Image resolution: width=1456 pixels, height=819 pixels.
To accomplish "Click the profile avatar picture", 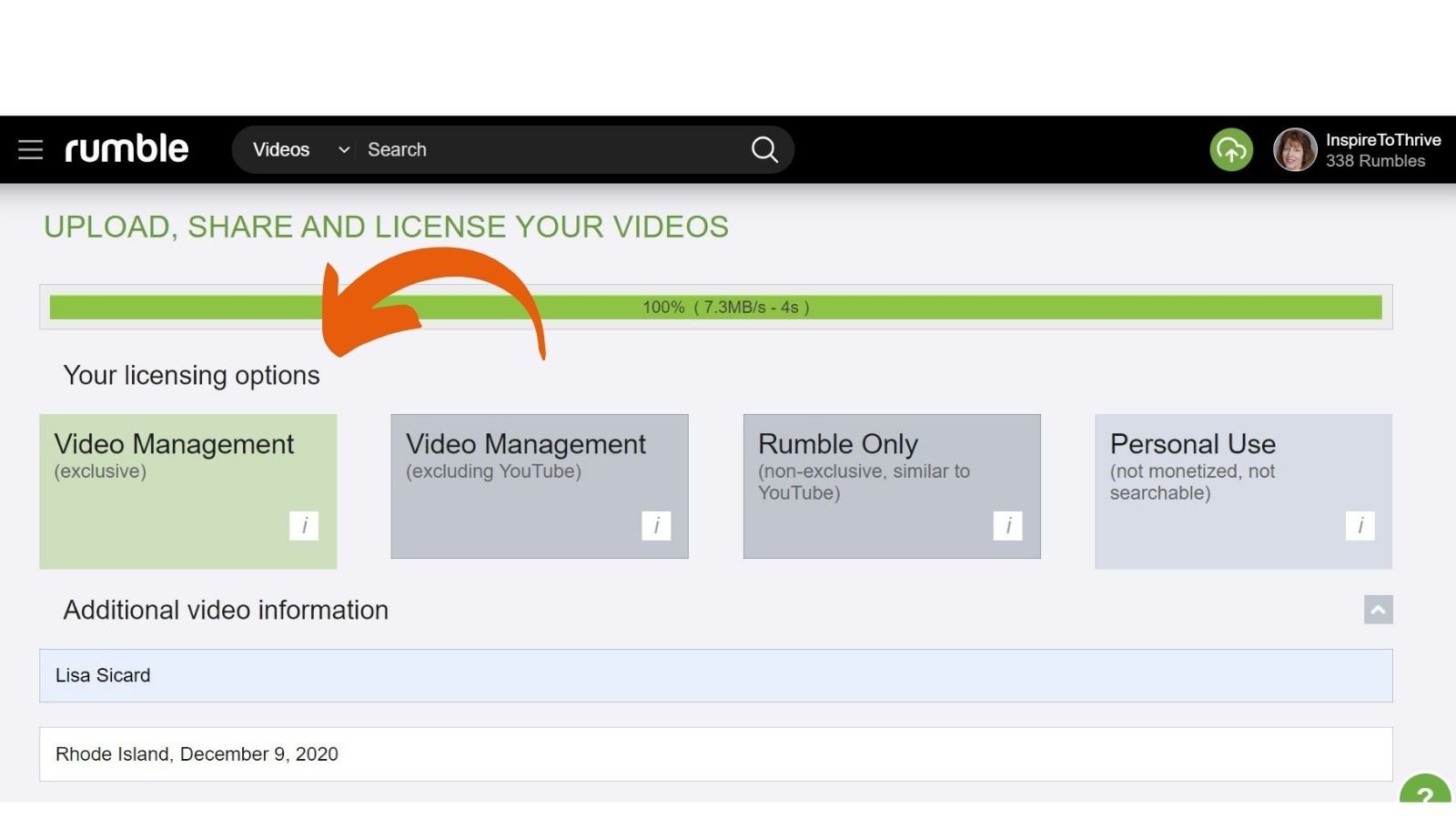I will point(1295,149).
